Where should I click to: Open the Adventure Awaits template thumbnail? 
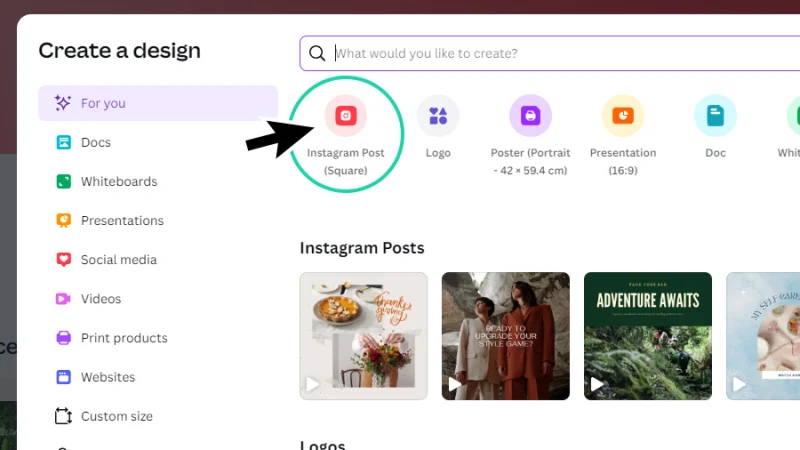click(648, 336)
